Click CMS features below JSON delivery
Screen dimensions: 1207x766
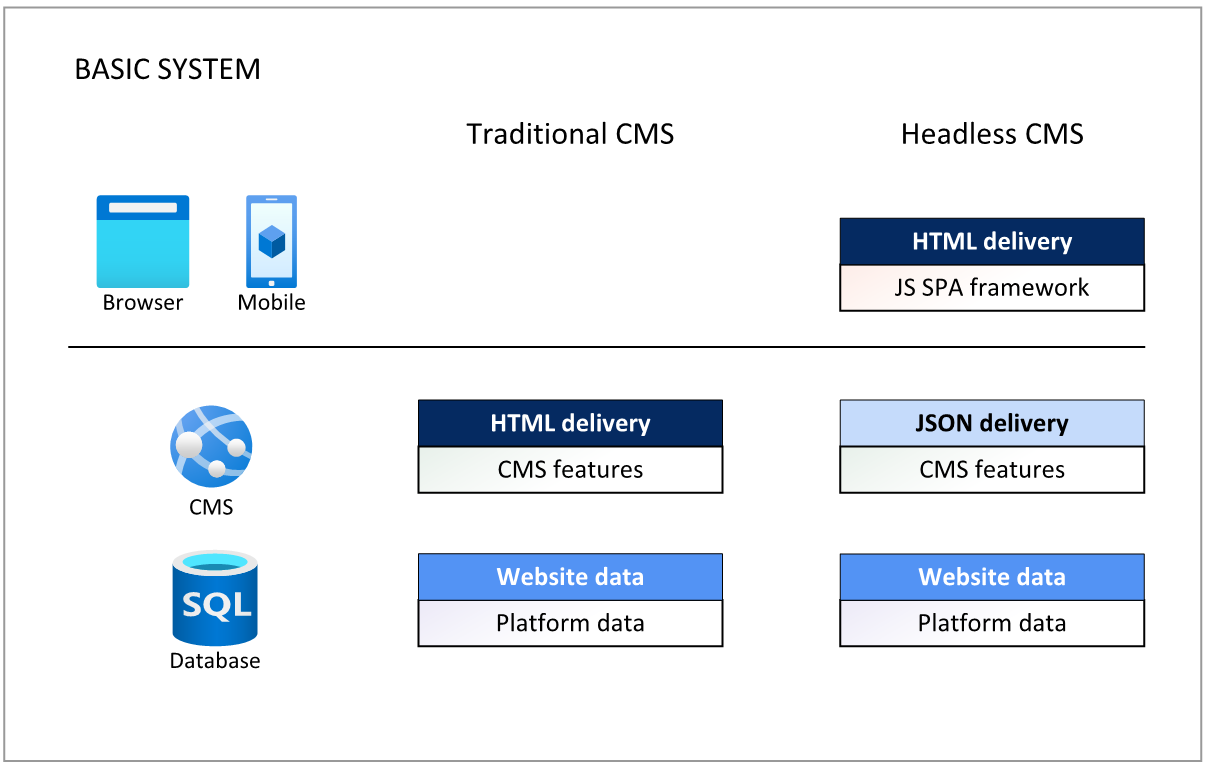[992, 470]
